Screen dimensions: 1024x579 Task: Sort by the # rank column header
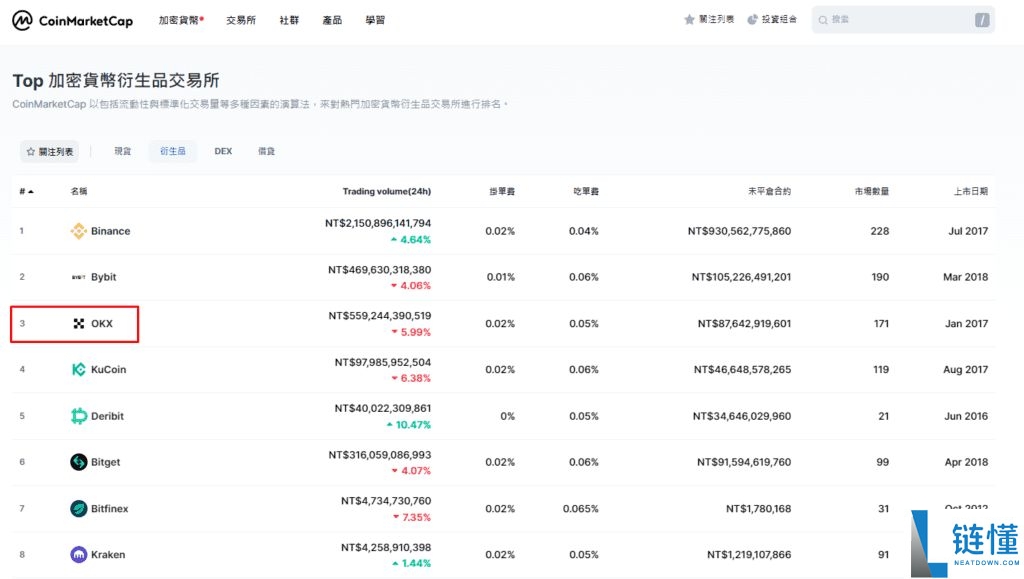coord(26,191)
